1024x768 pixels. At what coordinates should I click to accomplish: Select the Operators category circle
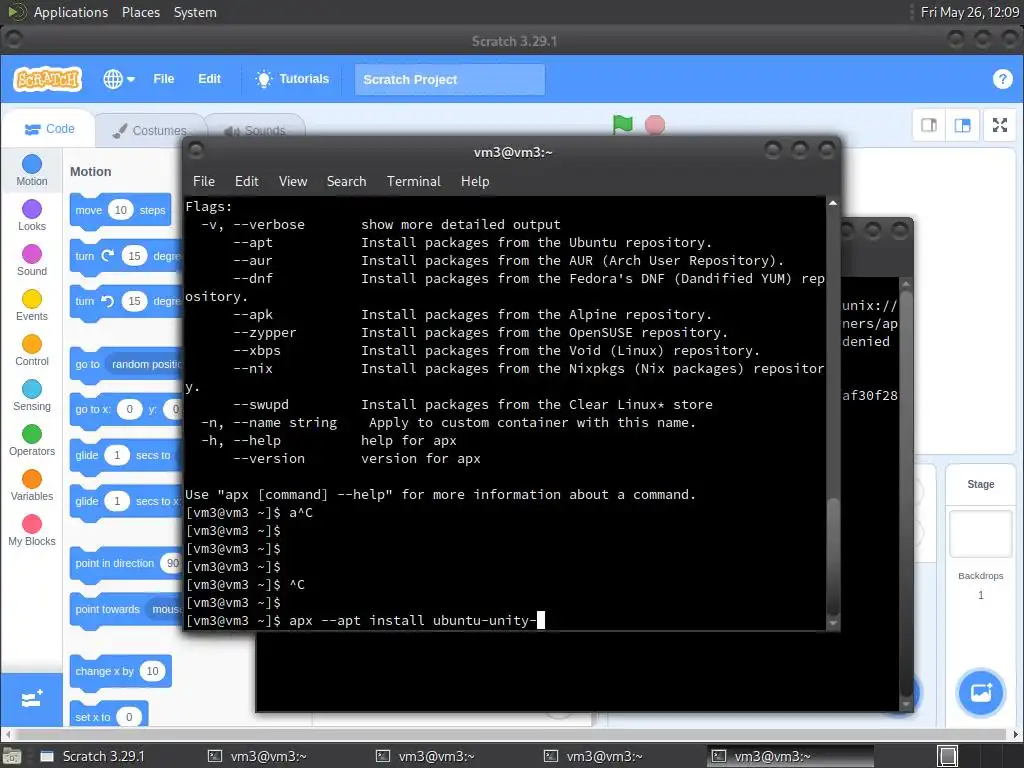[31, 434]
